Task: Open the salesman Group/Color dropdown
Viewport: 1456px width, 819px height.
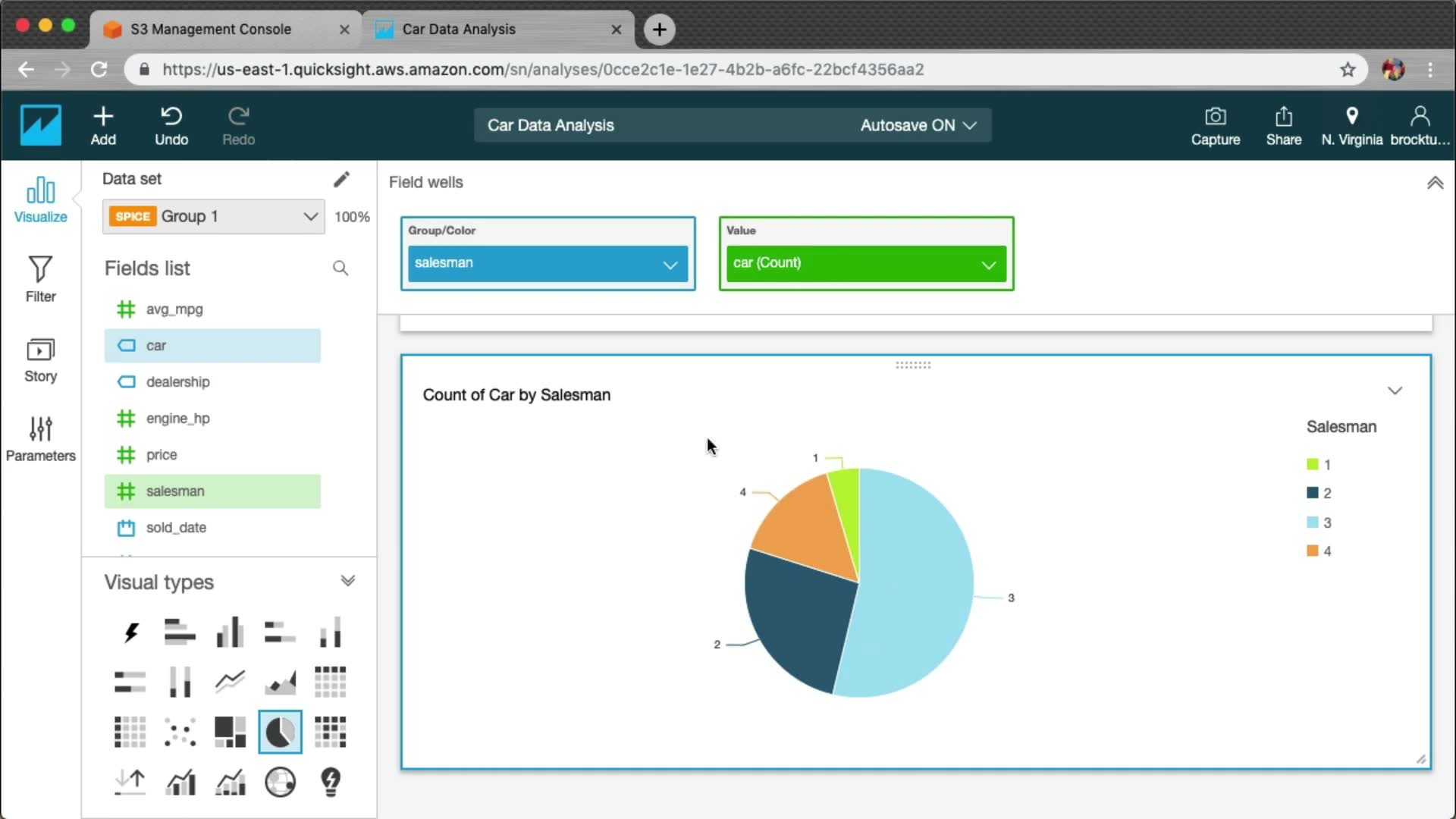Action: [x=670, y=264]
